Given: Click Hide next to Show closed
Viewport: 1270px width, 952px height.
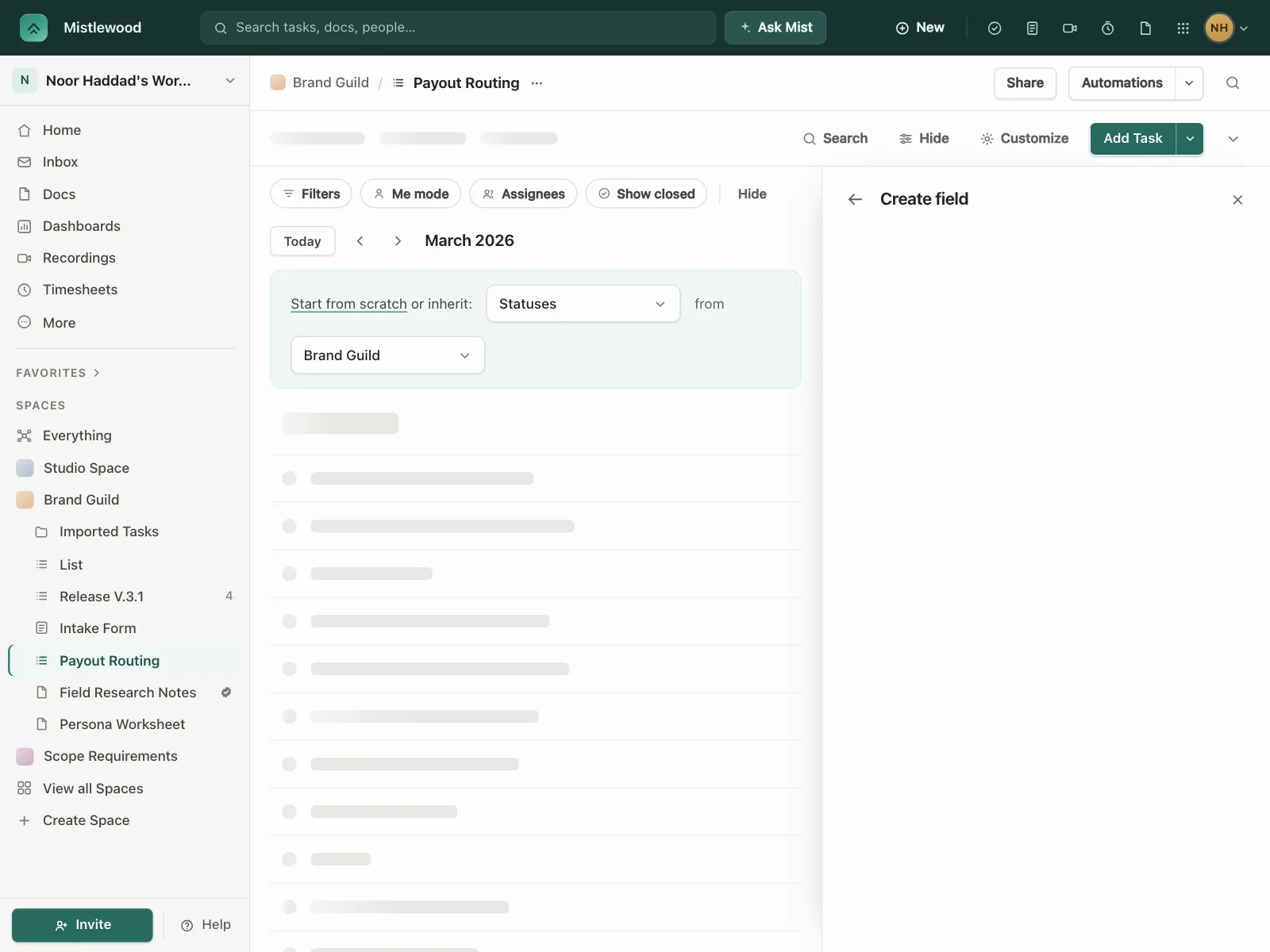Looking at the screenshot, I should pyautogui.click(x=752, y=194).
